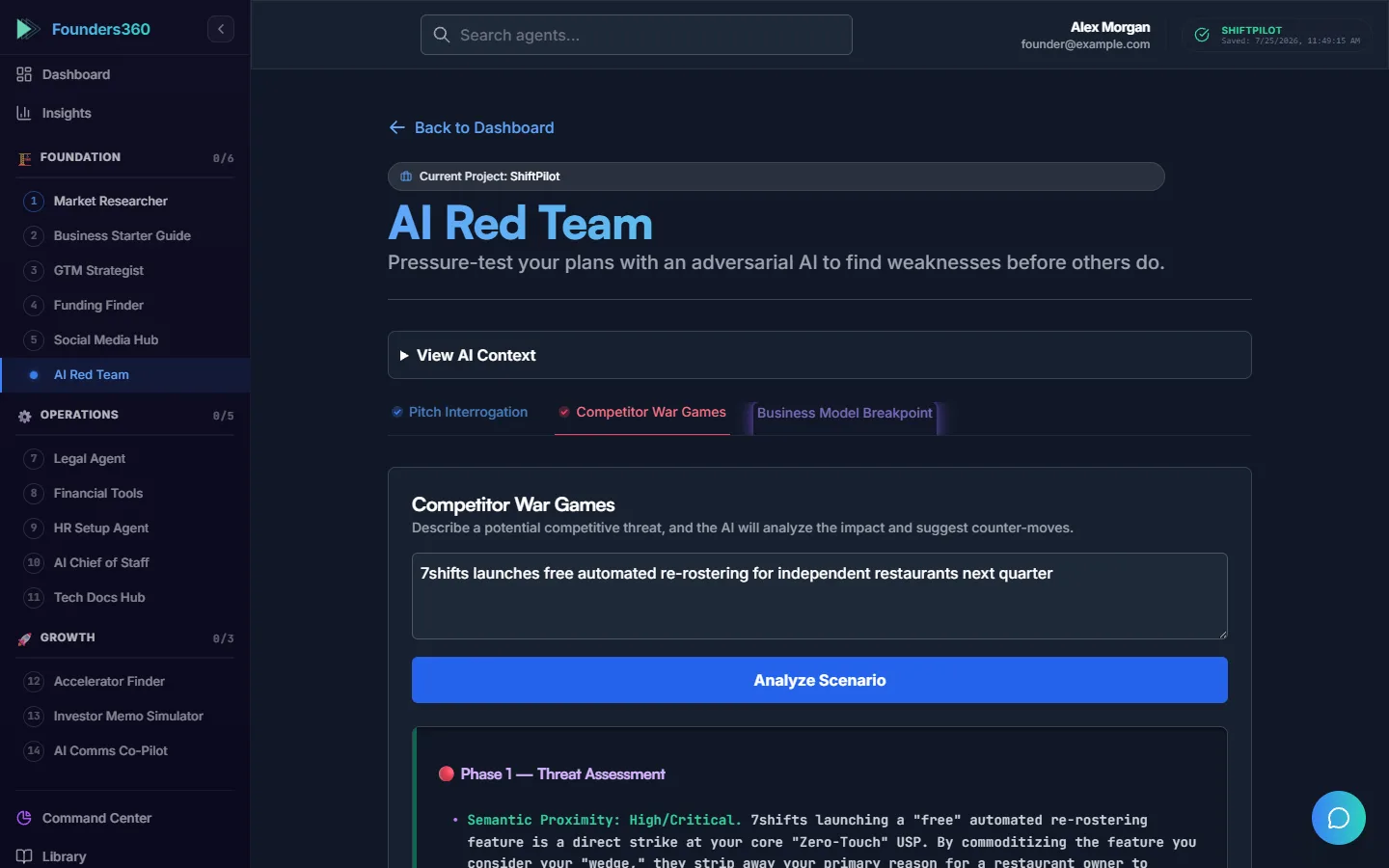Click the Dashboard grid icon
Viewport: 1389px width, 868px height.
click(x=24, y=74)
